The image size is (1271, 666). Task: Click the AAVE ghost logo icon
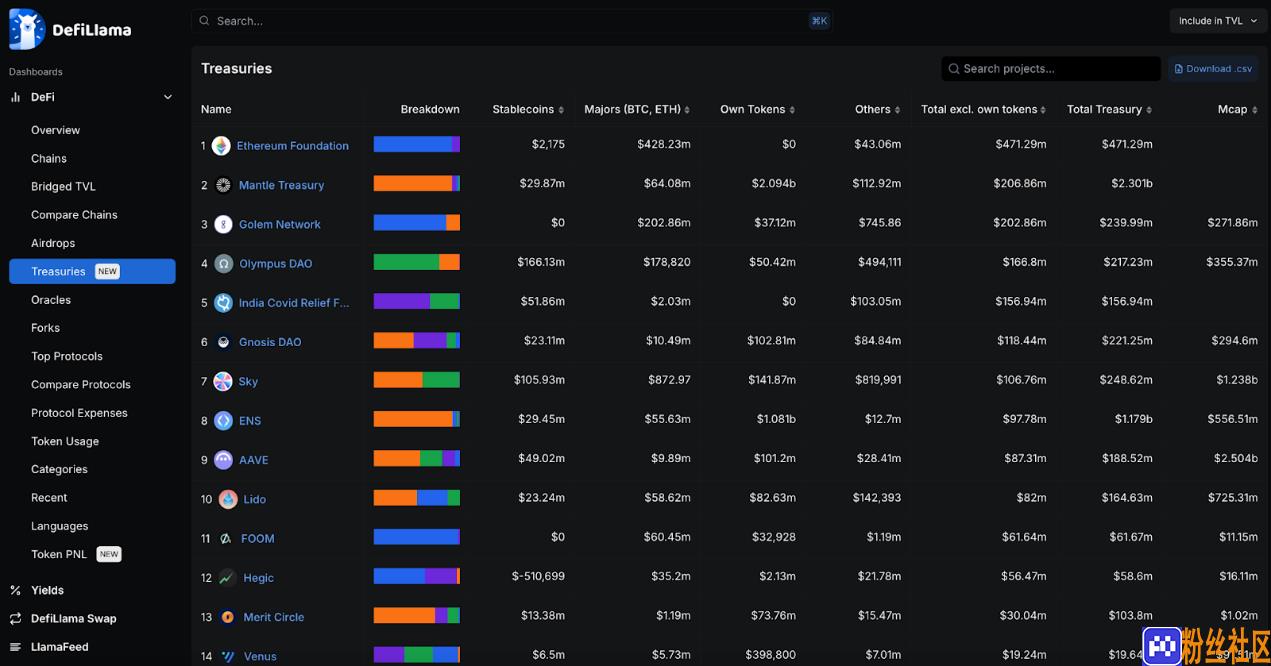point(223,460)
